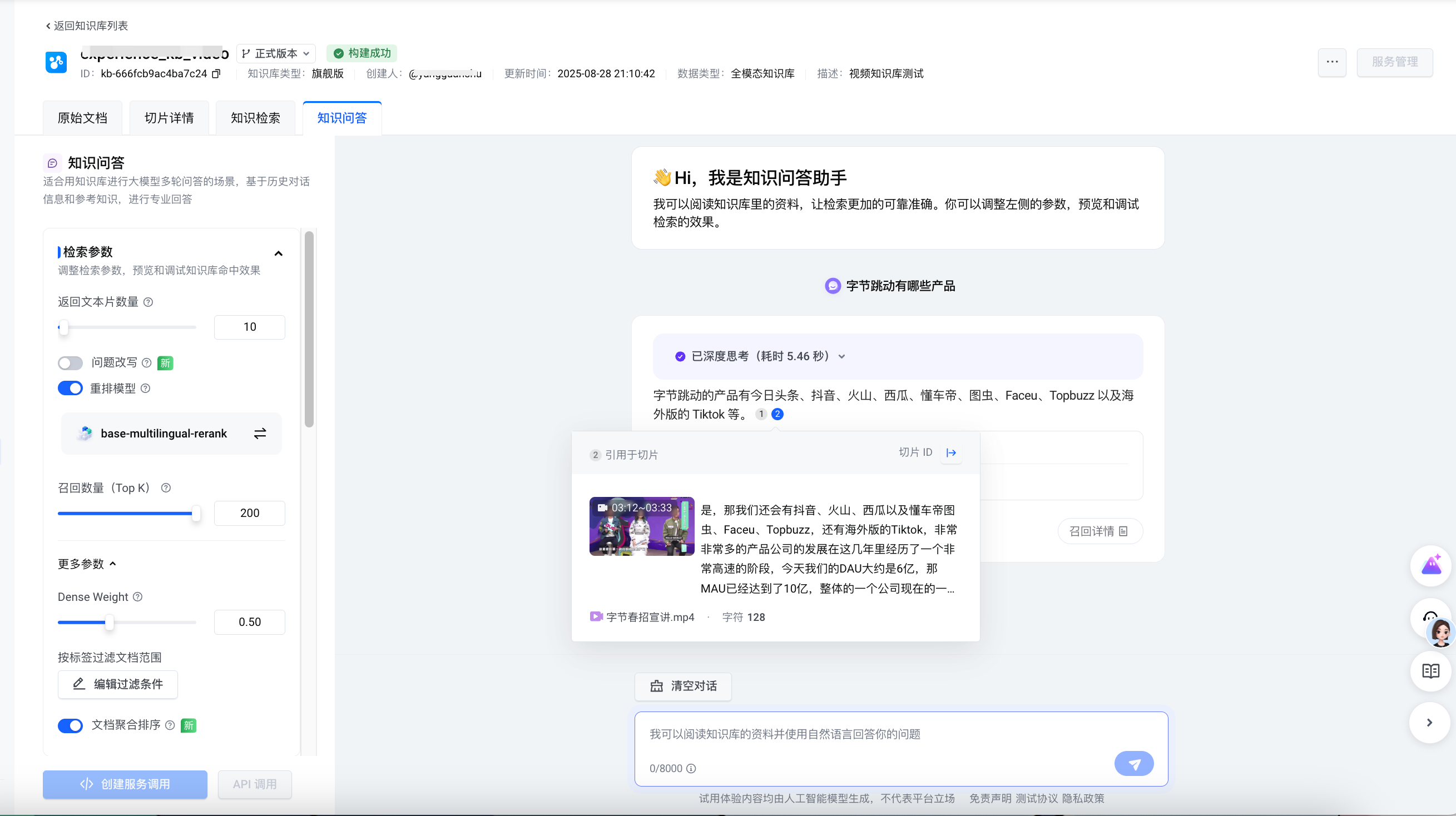Collapse the 检索参数 section
The image size is (1456, 816).
[278, 253]
